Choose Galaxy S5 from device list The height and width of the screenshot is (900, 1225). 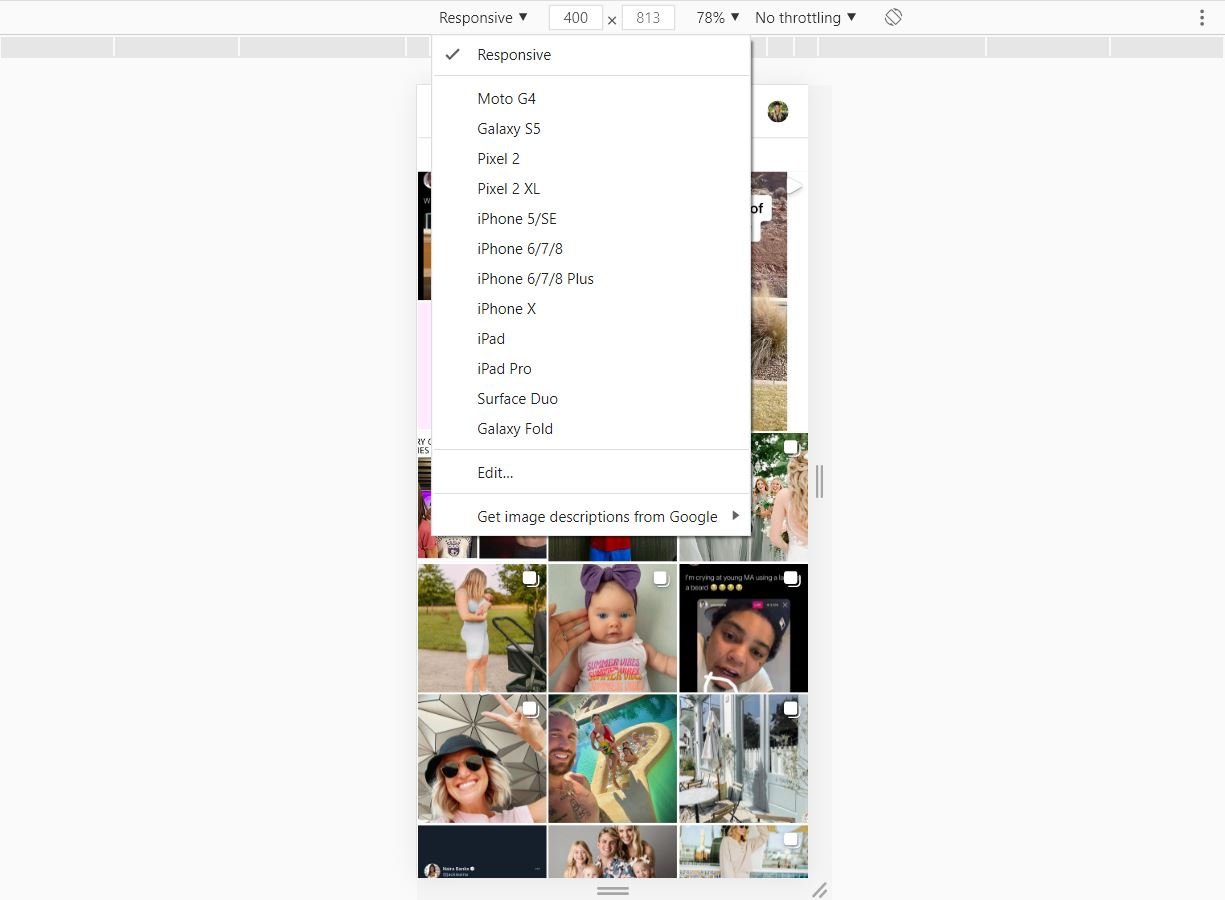592,128
